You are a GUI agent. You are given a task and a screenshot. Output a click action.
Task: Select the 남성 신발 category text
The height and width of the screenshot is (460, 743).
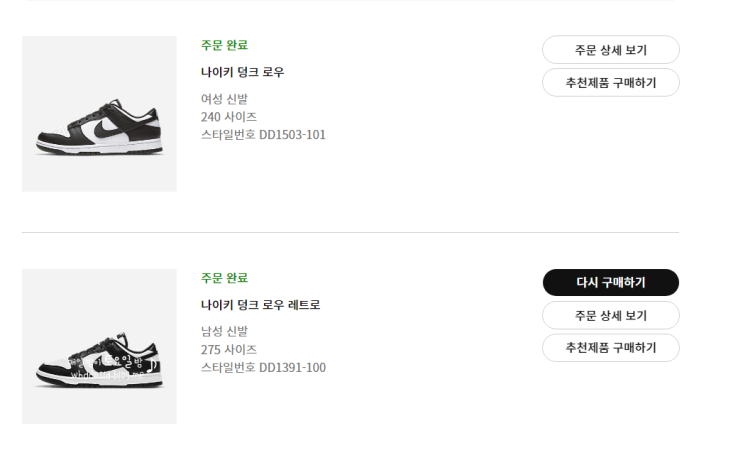224,331
